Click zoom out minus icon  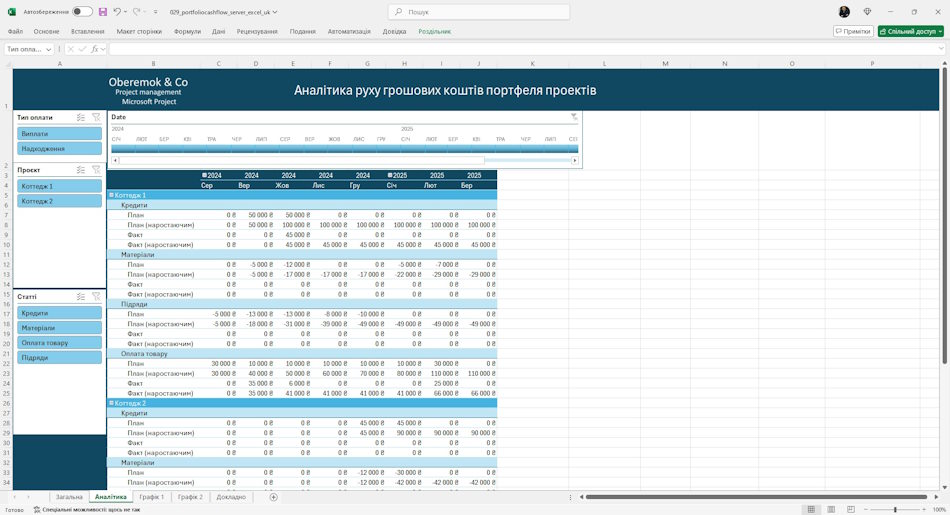pyautogui.click(x=865, y=510)
